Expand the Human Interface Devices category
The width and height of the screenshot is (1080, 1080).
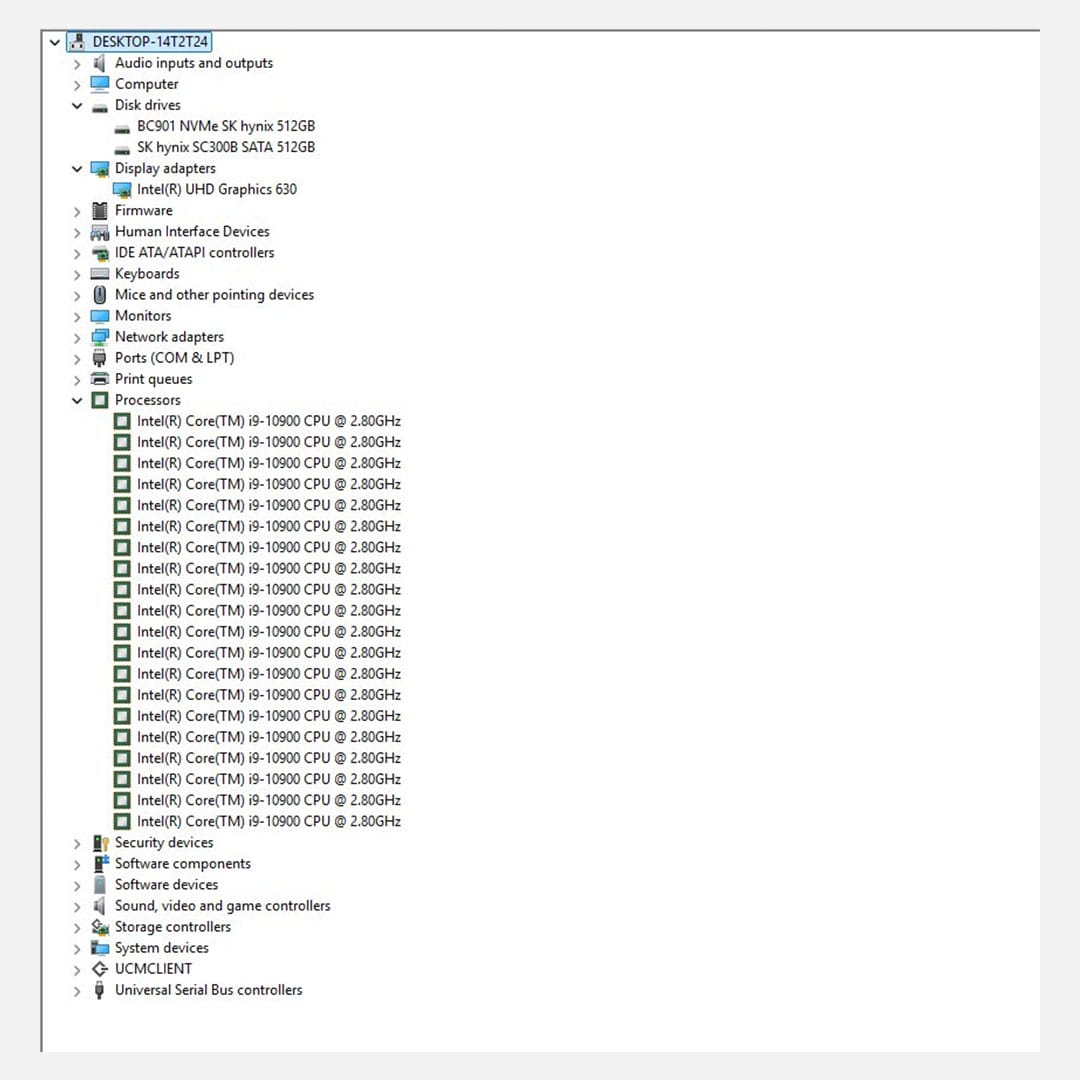[77, 232]
